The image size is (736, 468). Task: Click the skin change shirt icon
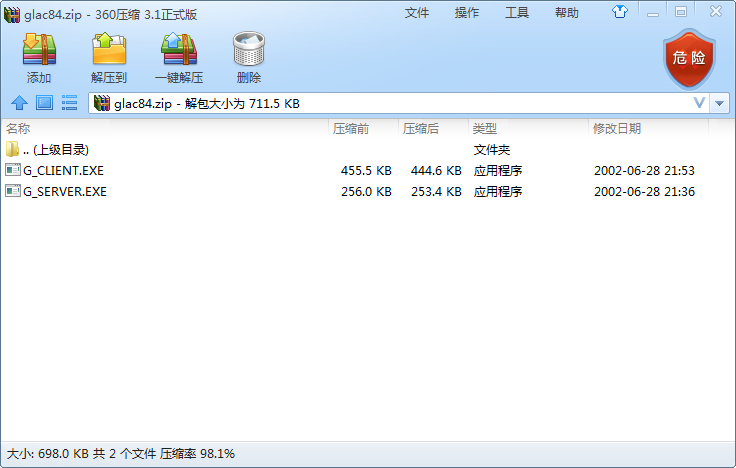pyautogui.click(x=620, y=12)
